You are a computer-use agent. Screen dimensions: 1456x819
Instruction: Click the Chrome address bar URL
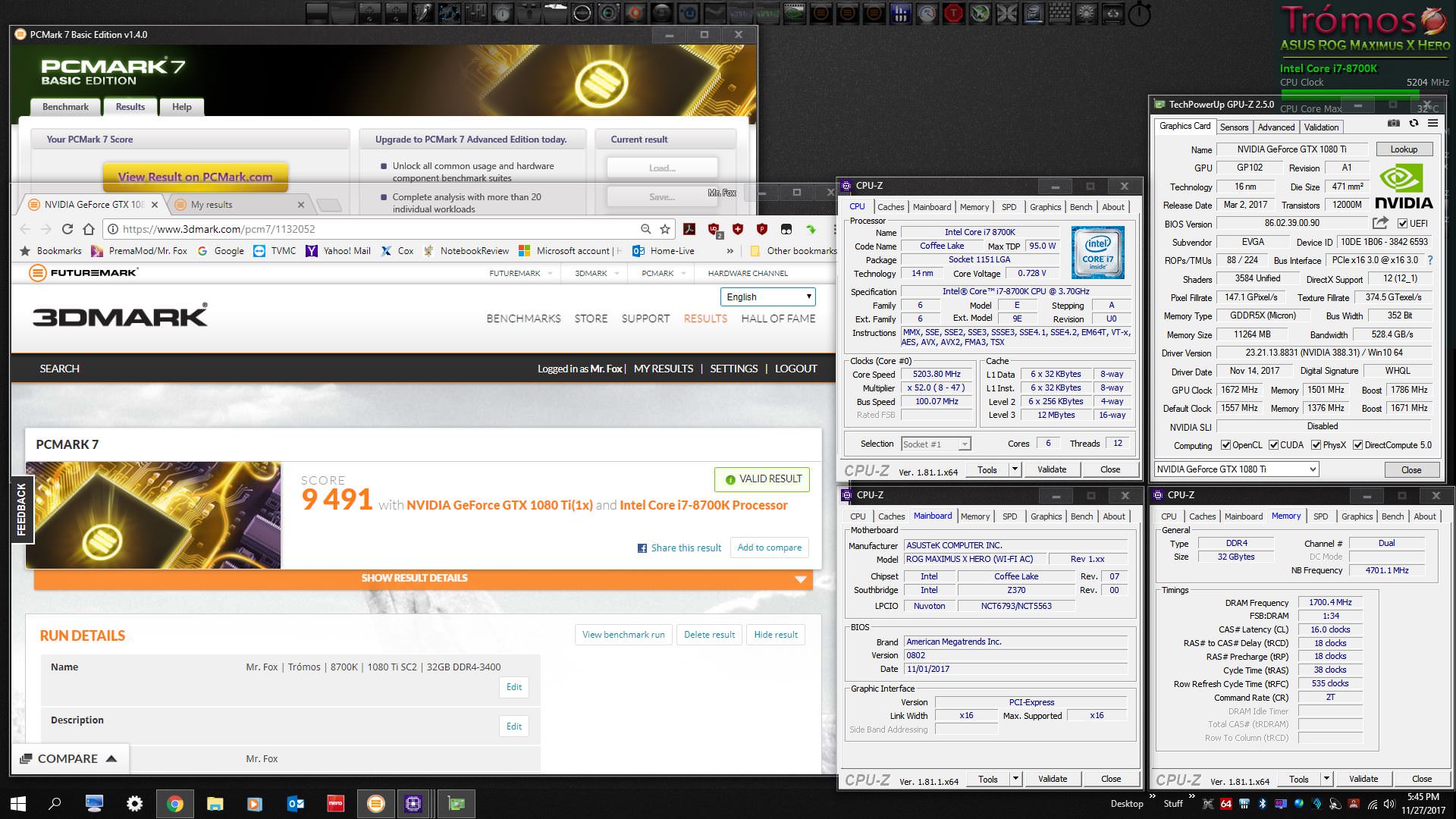click(218, 229)
